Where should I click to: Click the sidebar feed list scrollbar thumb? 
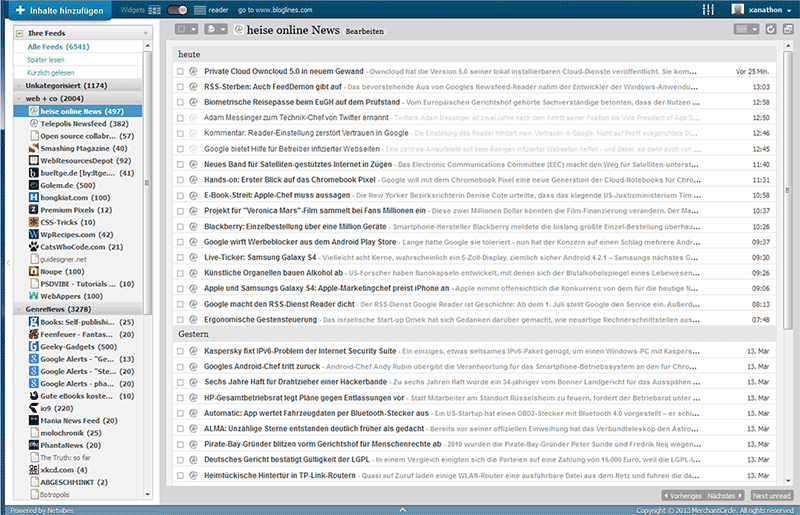pos(147,182)
